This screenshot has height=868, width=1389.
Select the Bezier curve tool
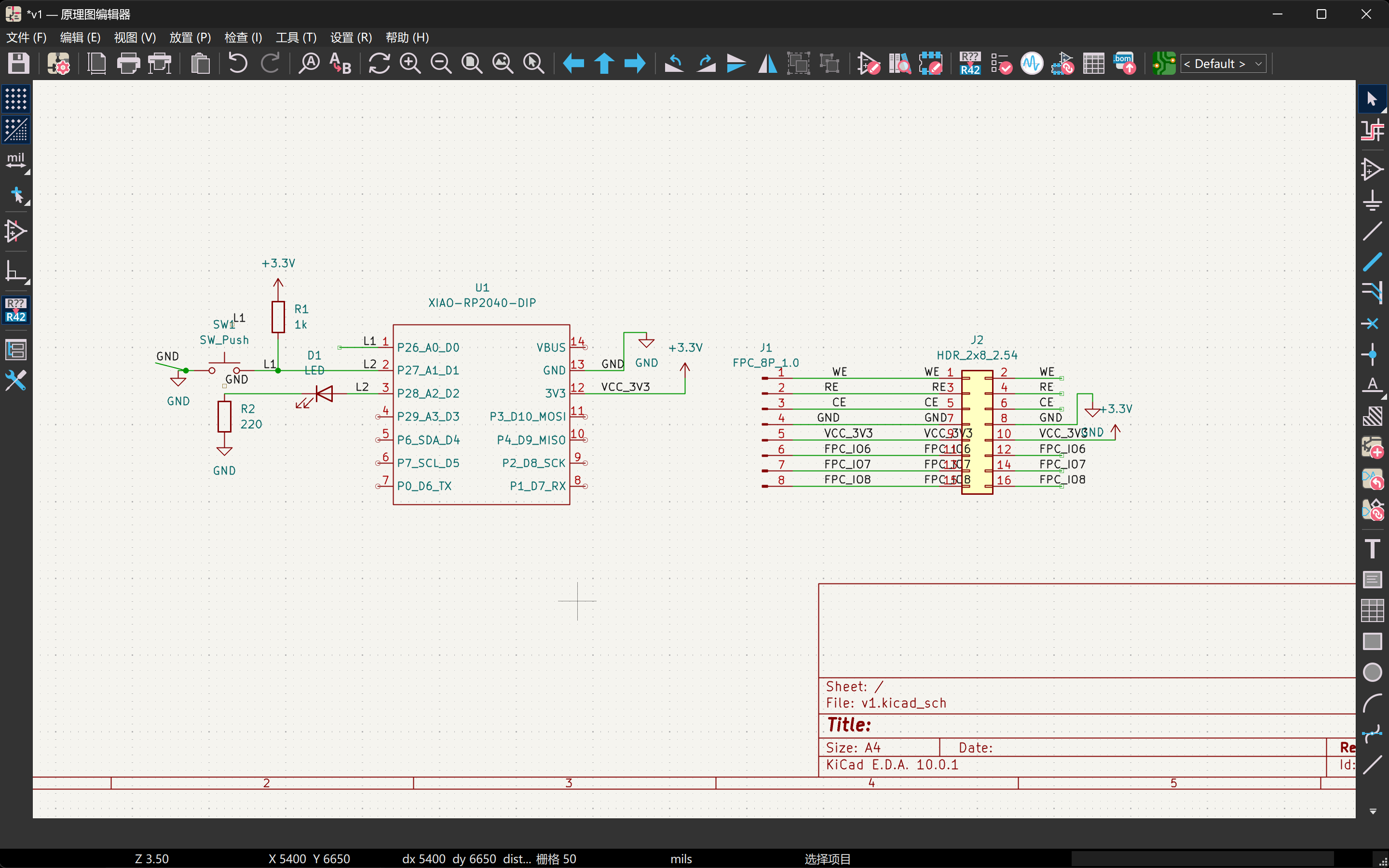1372,733
